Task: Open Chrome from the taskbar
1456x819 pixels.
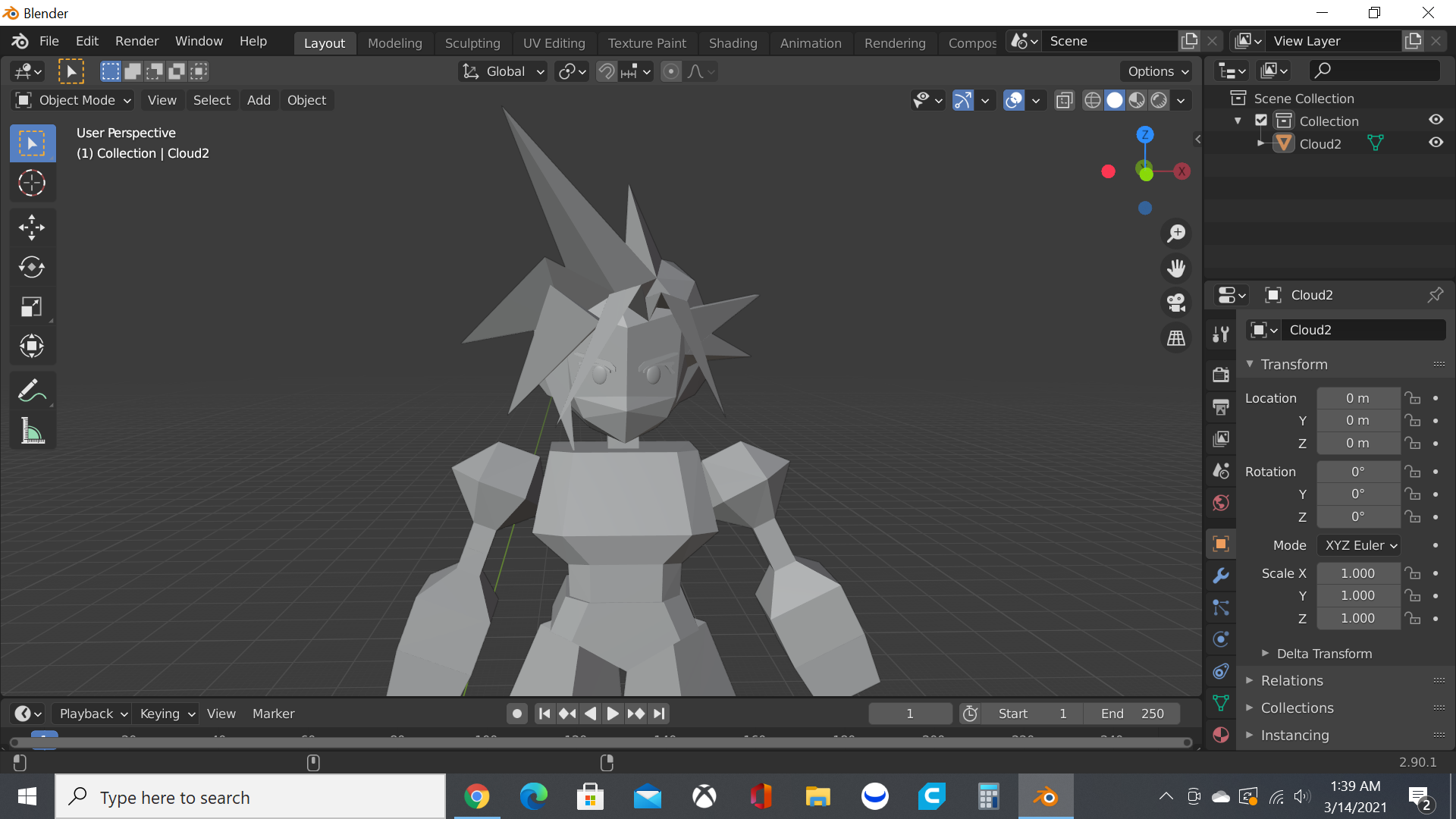Action: (x=477, y=797)
